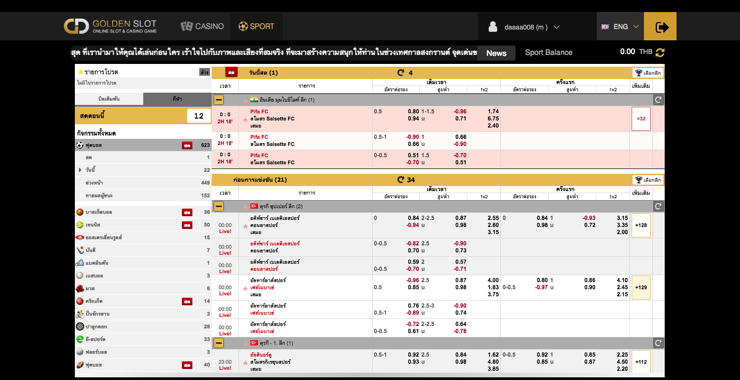Click the small gray button in the favorites header
This screenshot has height=380, width=740.
204,73
